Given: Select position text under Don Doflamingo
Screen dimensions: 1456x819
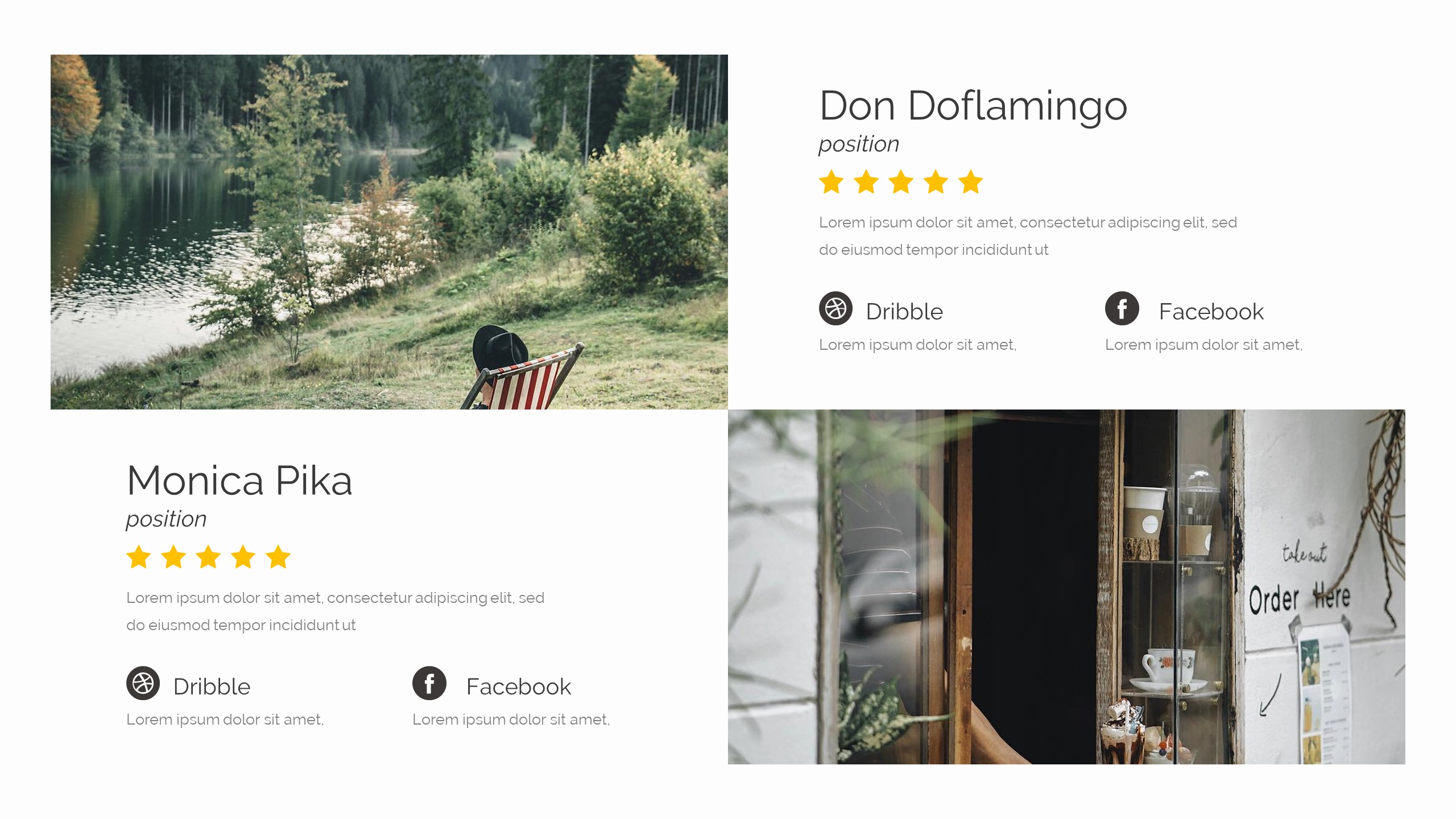Looking at the screenshot, I should click(x=859, y=144).
